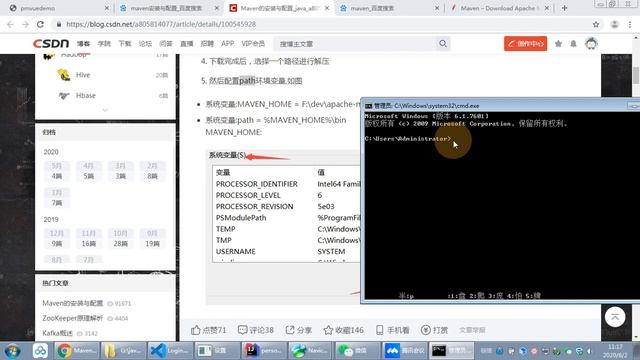This screenshot has height=360, width=640.
Task: Expand the category list chevron below Hbase
Action: tap(105, 110)
